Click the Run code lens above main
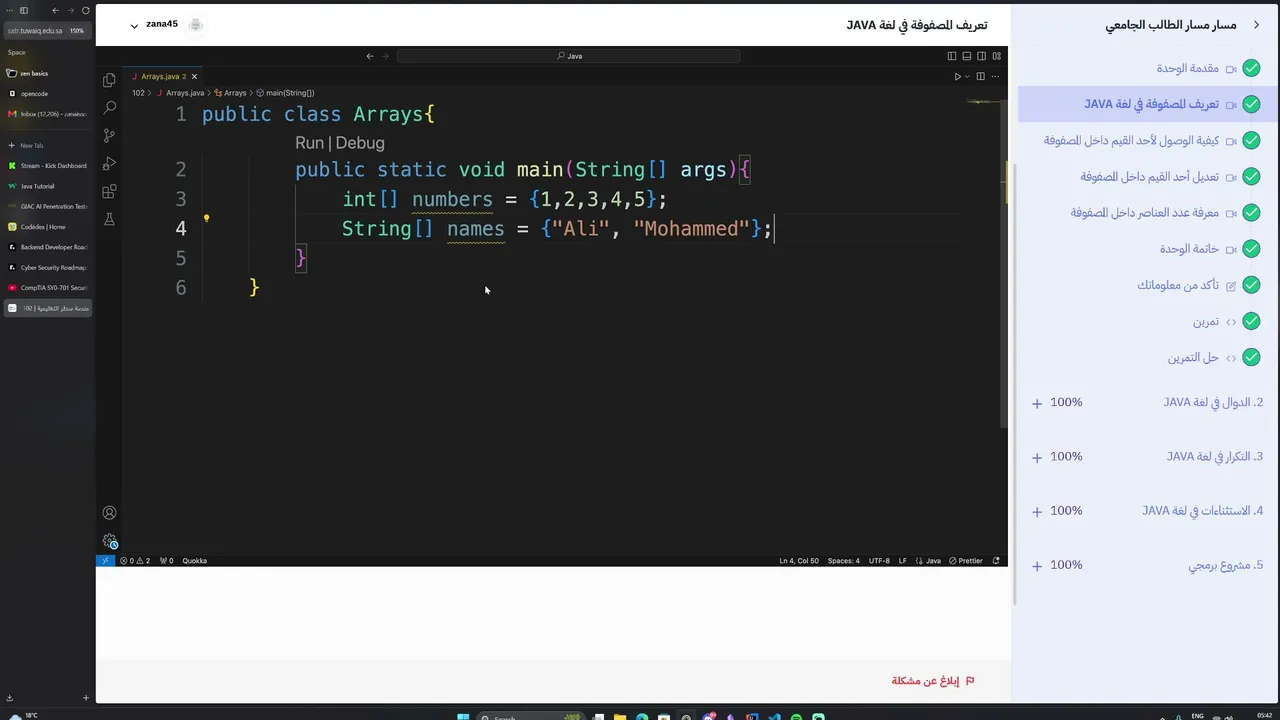 coord(309,143)
